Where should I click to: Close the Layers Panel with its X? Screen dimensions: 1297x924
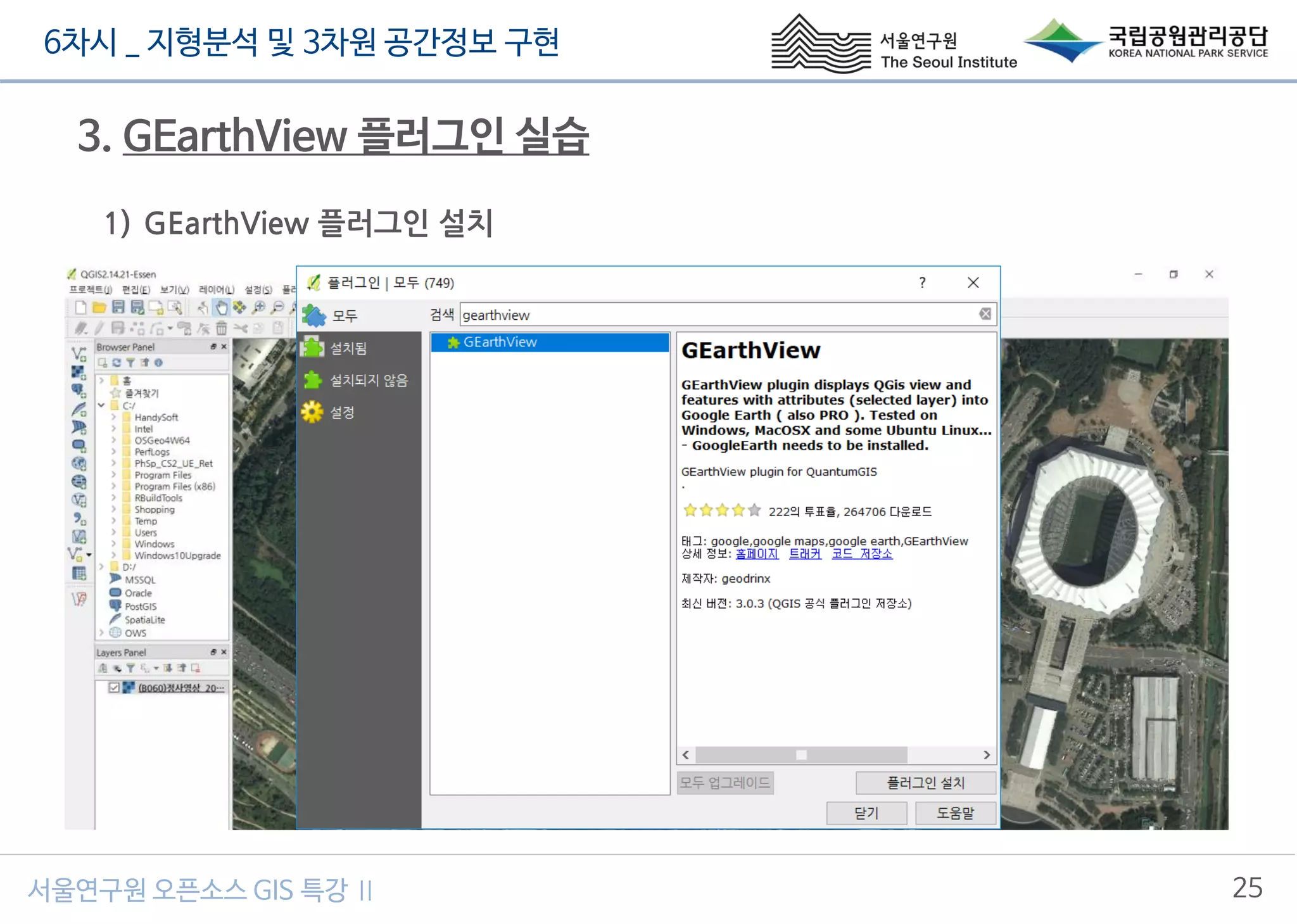tap(224, 652)
